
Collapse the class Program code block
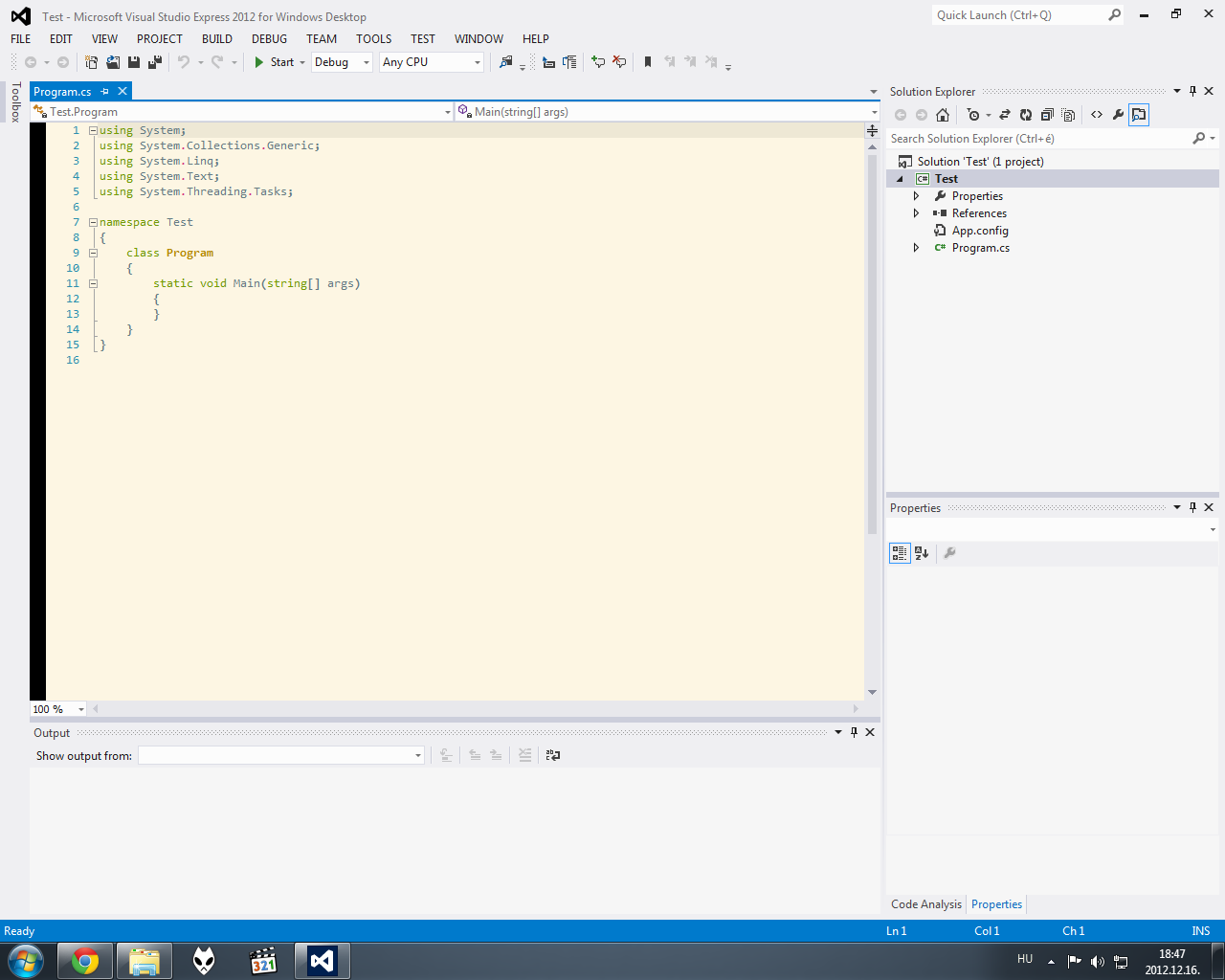tap(93, 253)
